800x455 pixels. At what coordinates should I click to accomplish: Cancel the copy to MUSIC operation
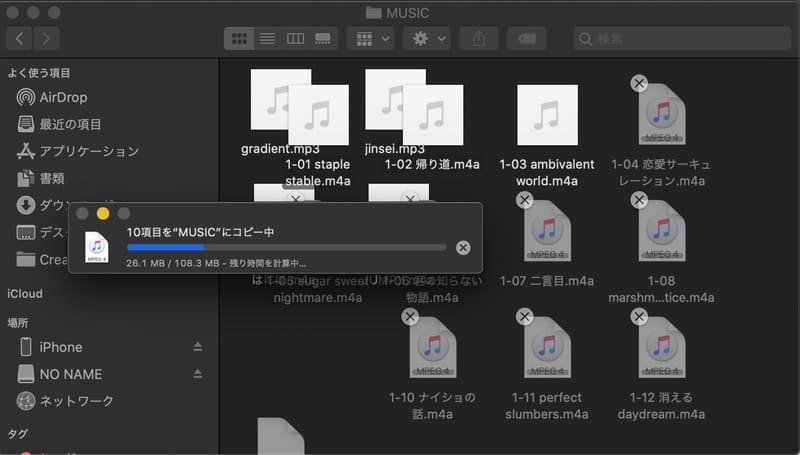(x=462, y=247)
